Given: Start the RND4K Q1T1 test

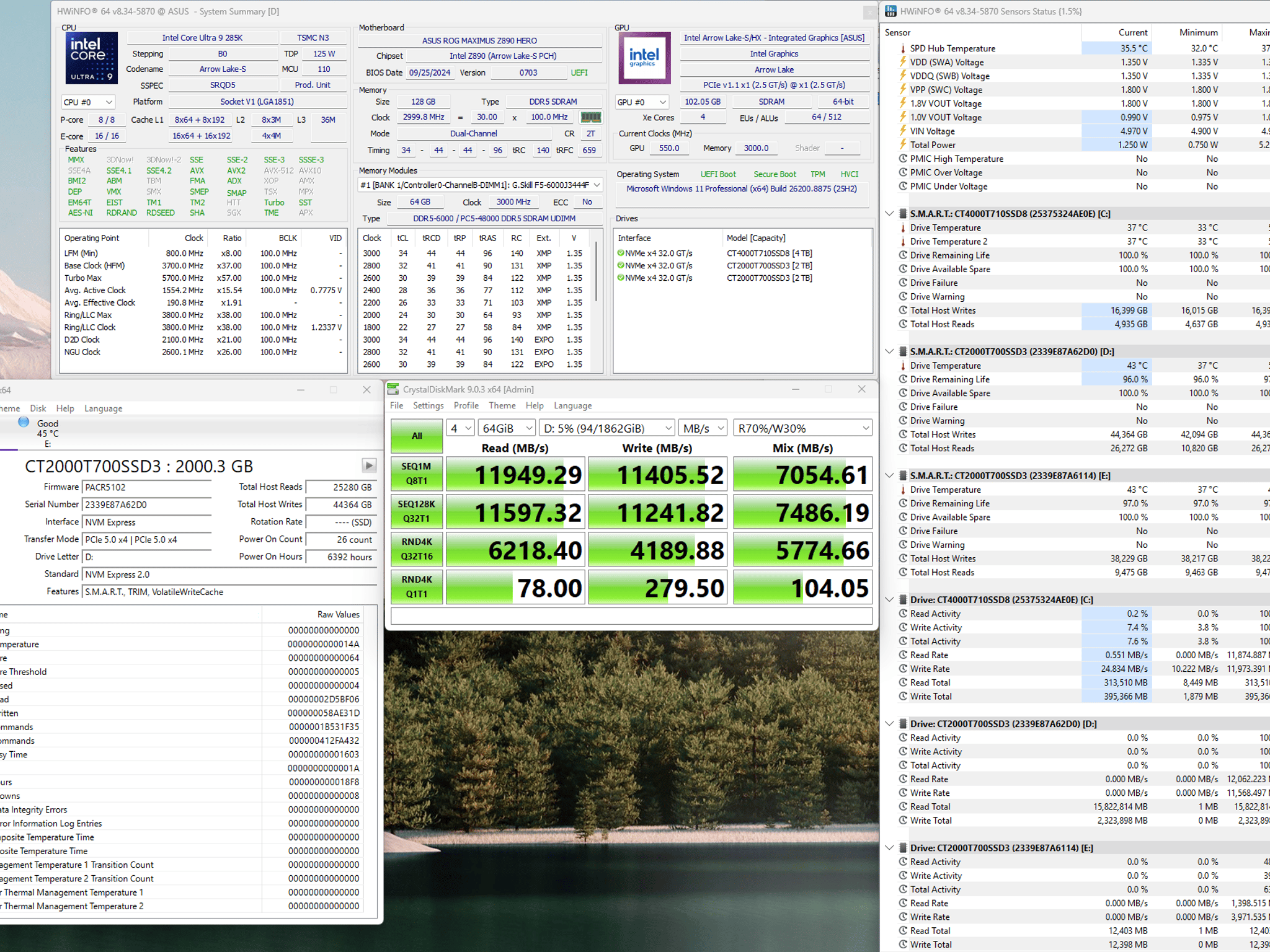Looking at the screenshot, I should 416,587.
